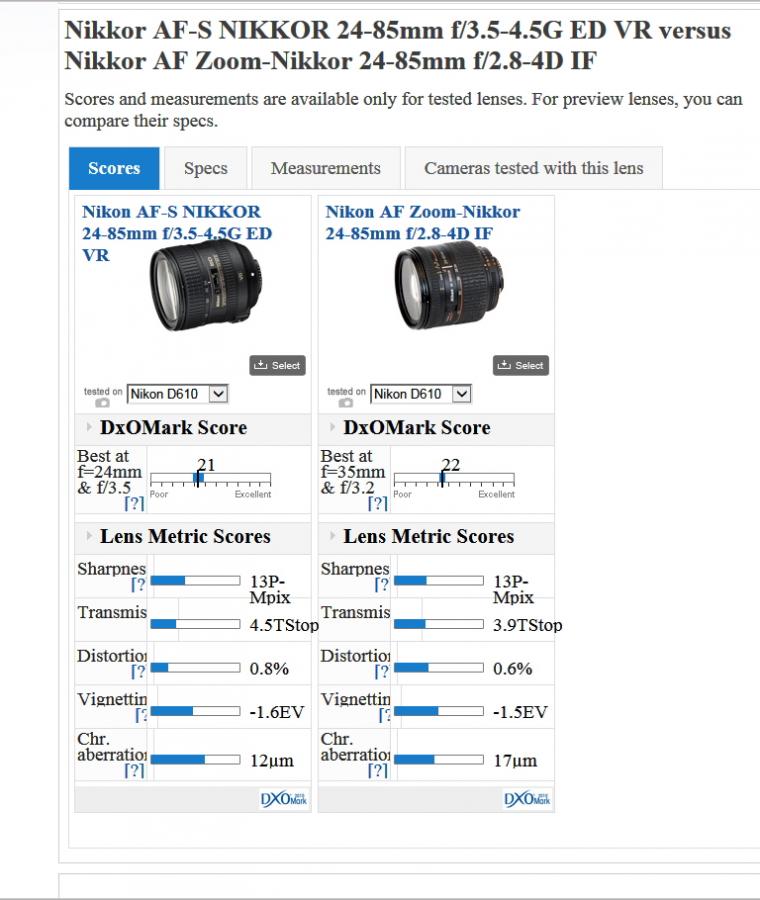Click camera icon under tested on, AF-S lens
The height and width of the screenshot is (900, 760).
point(102,403)
